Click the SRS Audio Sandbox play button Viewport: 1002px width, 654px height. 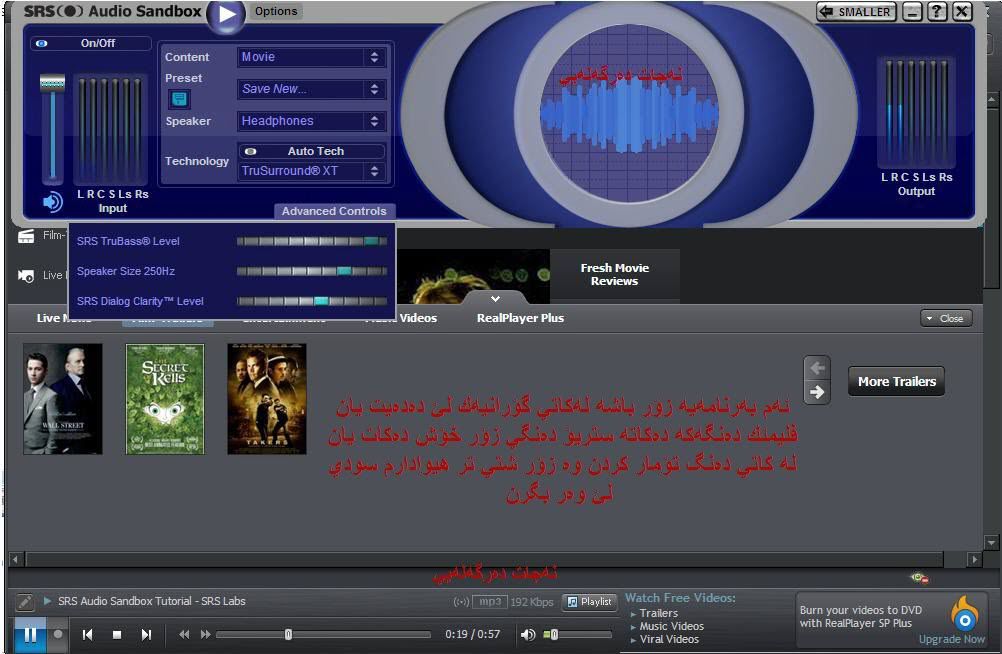(x=226, y=14)
